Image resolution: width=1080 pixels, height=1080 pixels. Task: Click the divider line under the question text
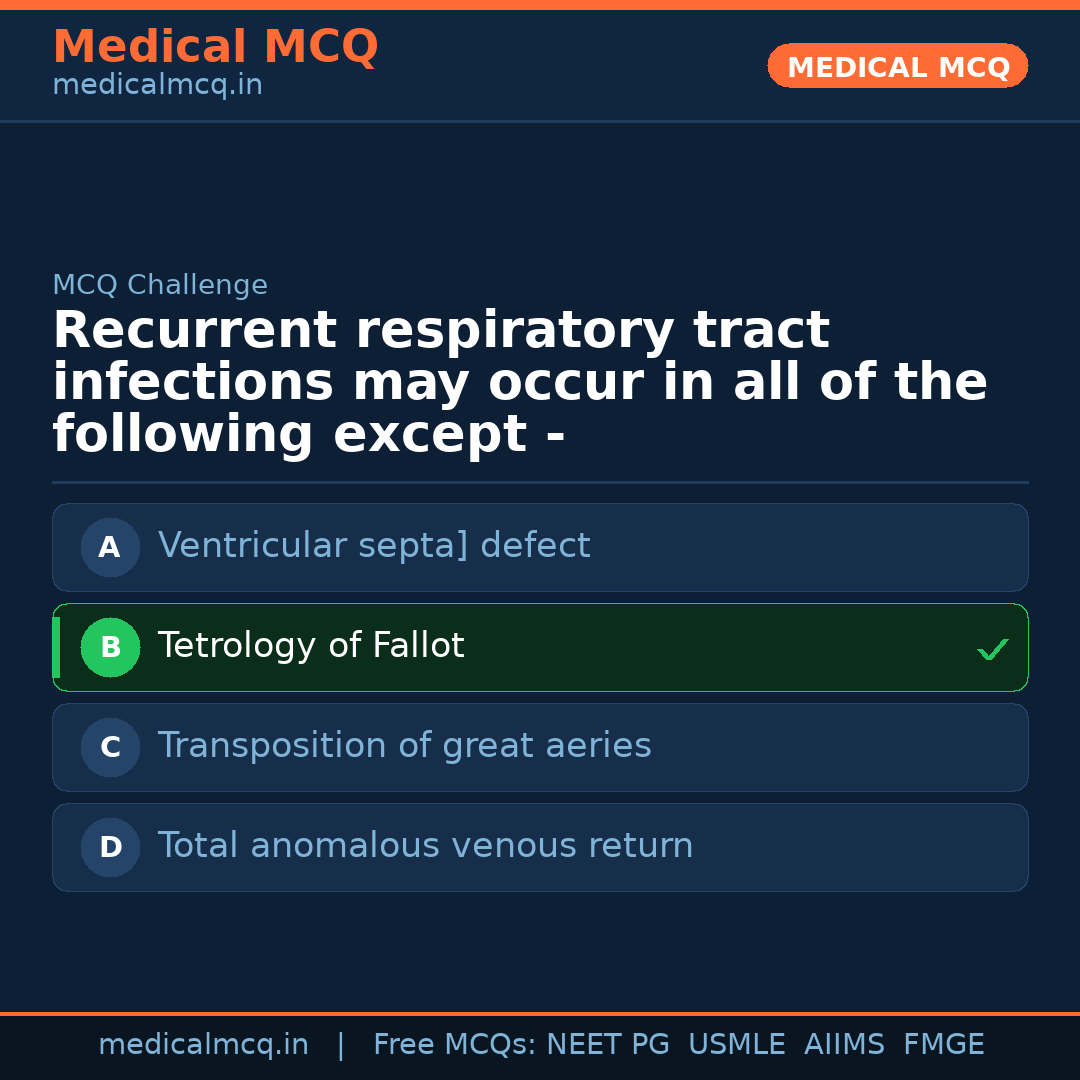click(x=540, y=483)
